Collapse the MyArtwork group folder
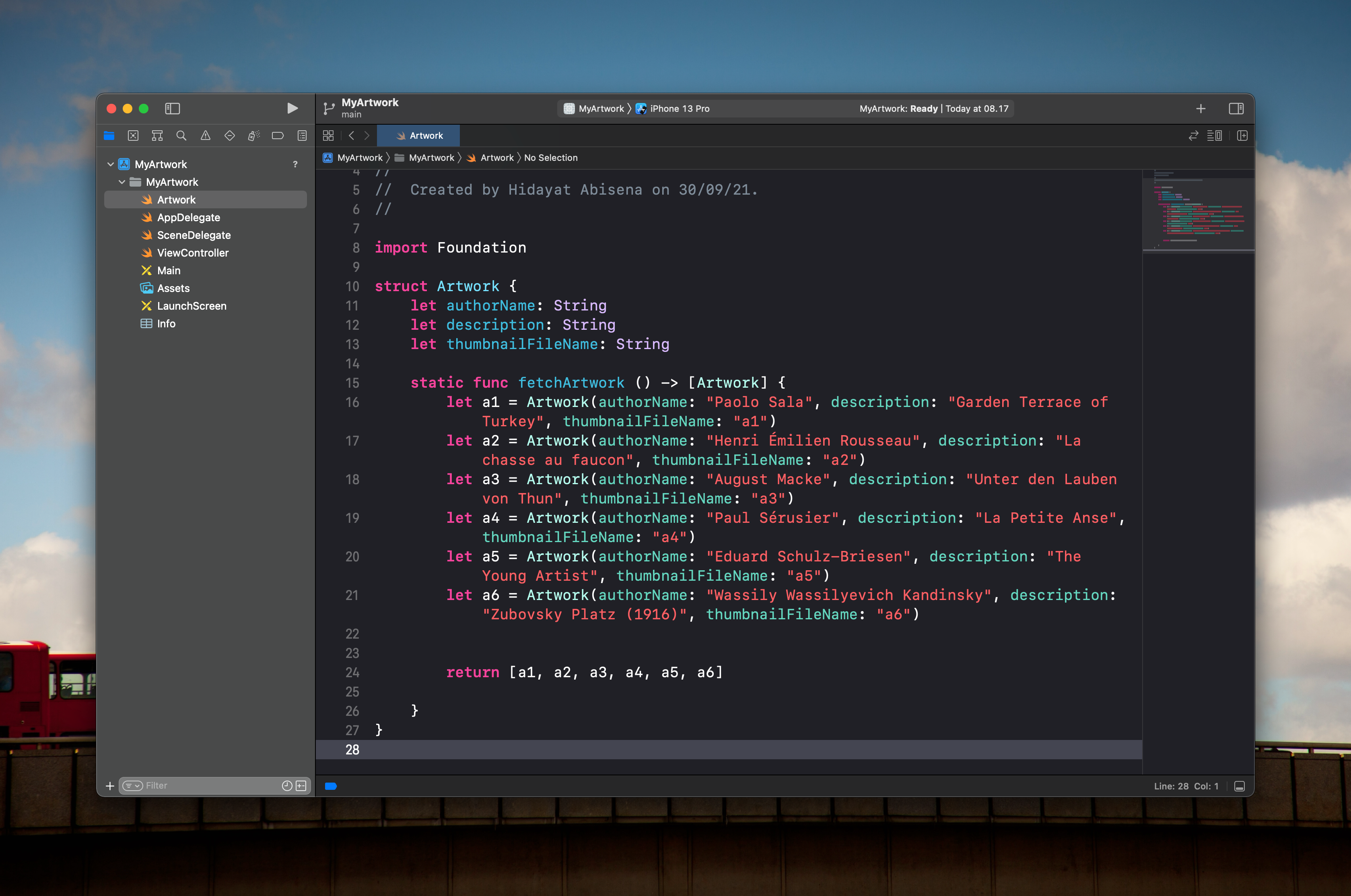The height and width of the screenshot is (896, 1351). coord(122,182)
